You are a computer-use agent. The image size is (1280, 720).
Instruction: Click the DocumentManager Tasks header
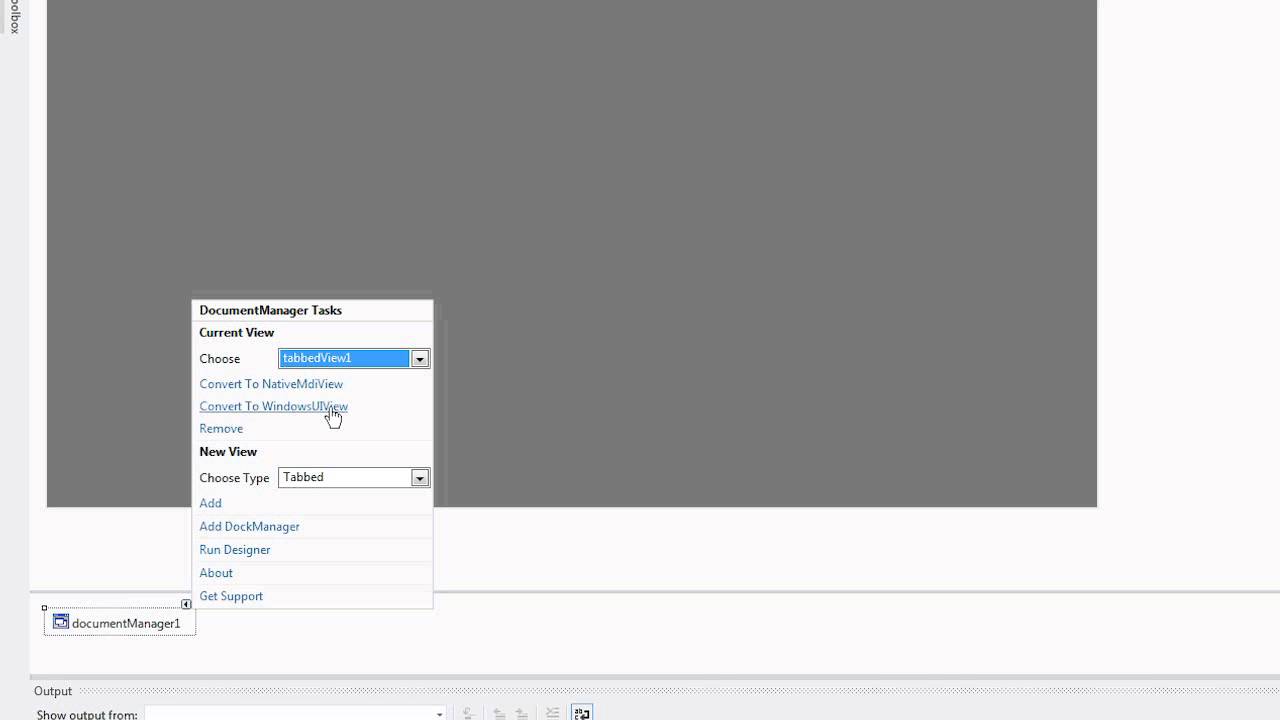coord(270,310)
